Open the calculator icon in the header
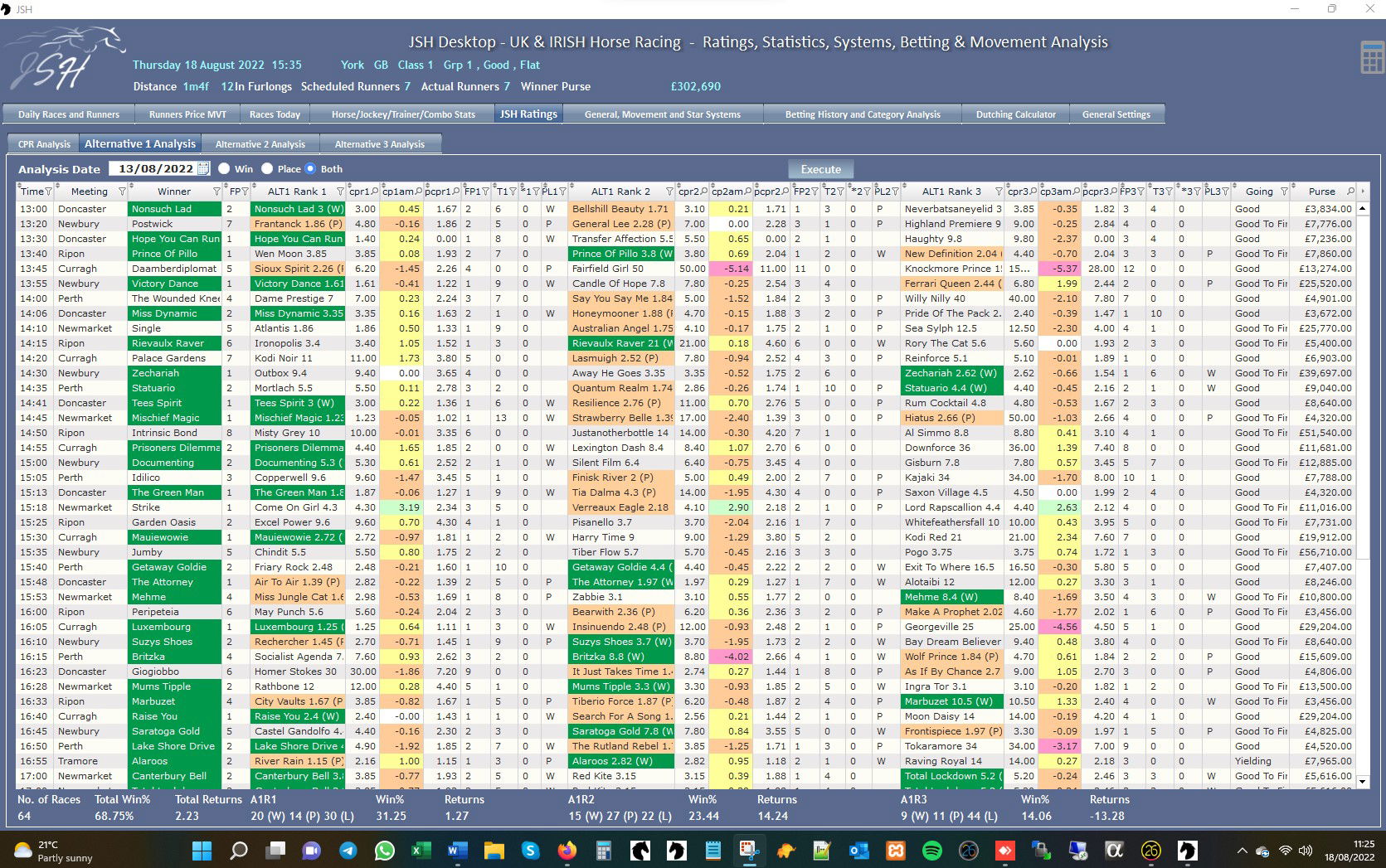The width and height of the screenshot is (1386, 868). coord(1372,58)
